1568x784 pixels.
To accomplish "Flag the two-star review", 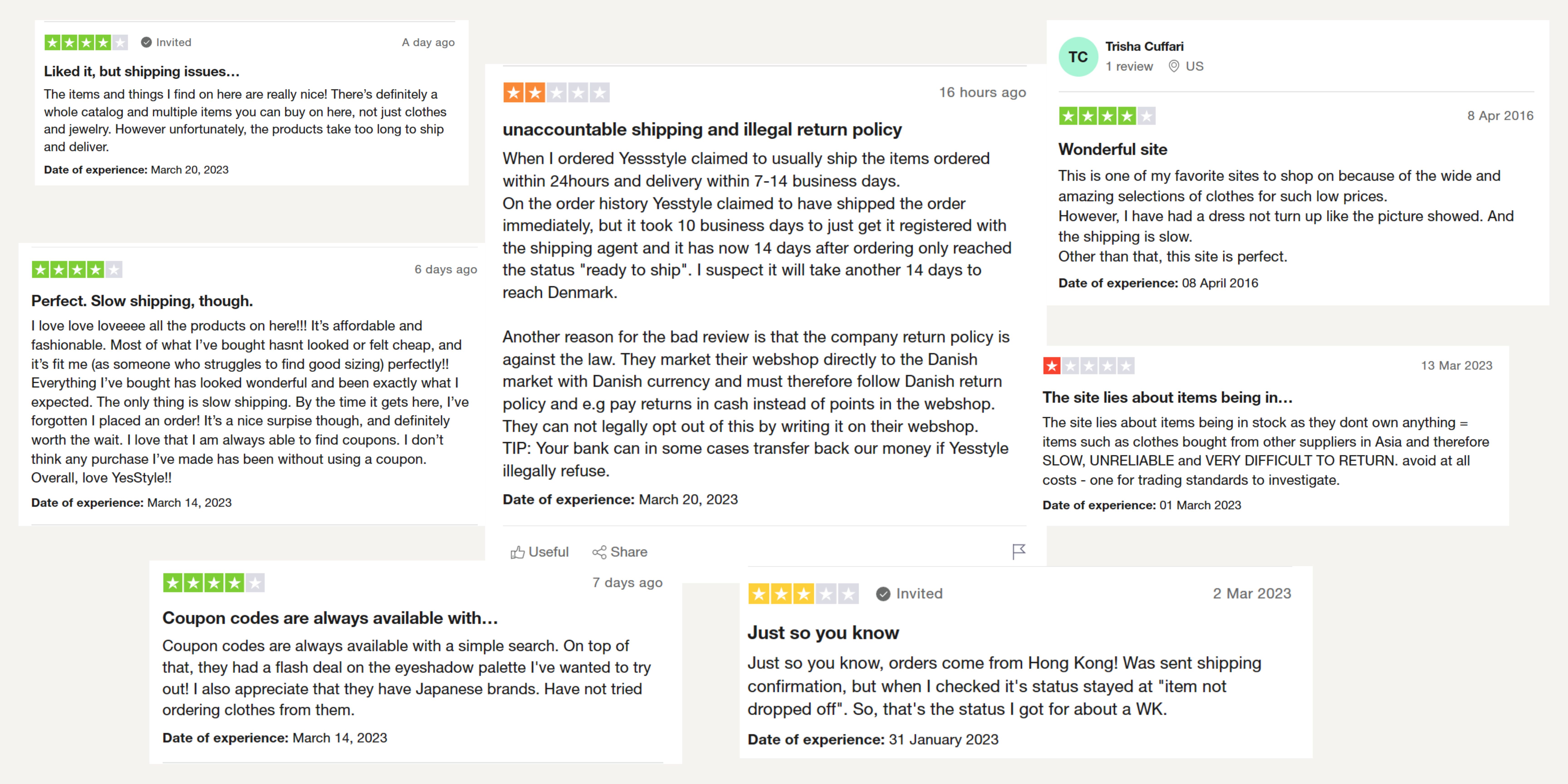I will [x=1018, y=551].
